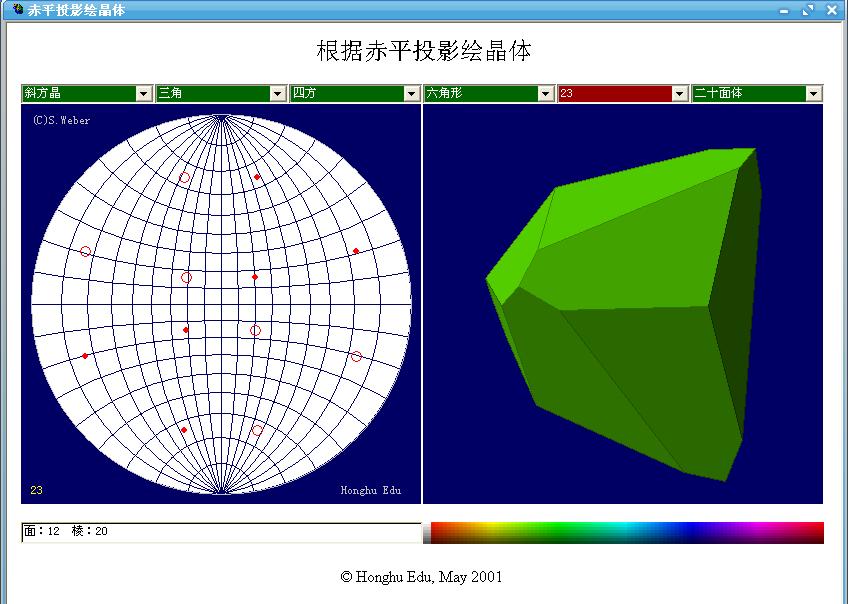Select the leftmost filled red pole dot
The width and height of the screenshot is (848, 604).
tap(85, 356)
